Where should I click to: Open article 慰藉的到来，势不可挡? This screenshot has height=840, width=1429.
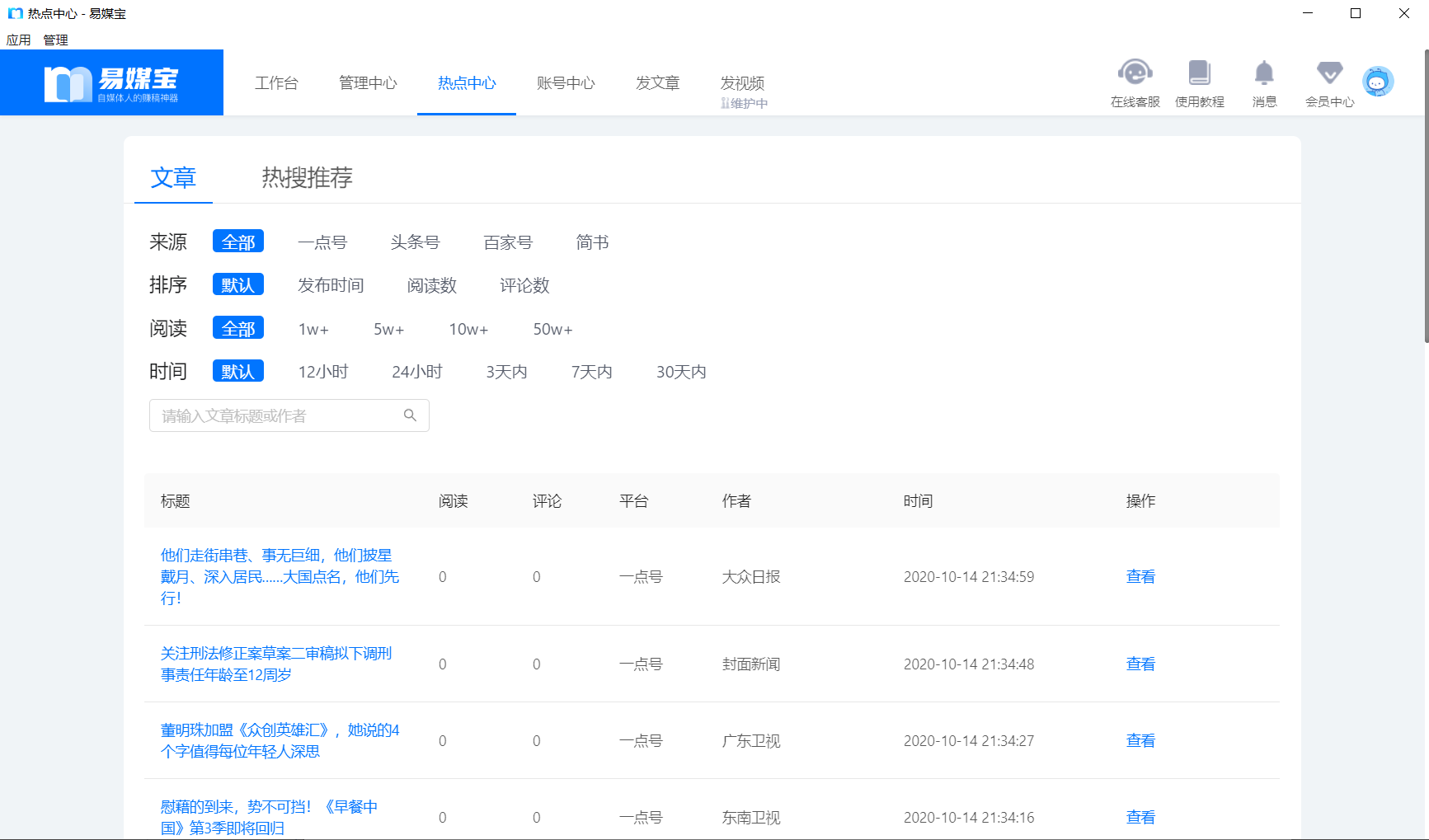pos(269,817)
